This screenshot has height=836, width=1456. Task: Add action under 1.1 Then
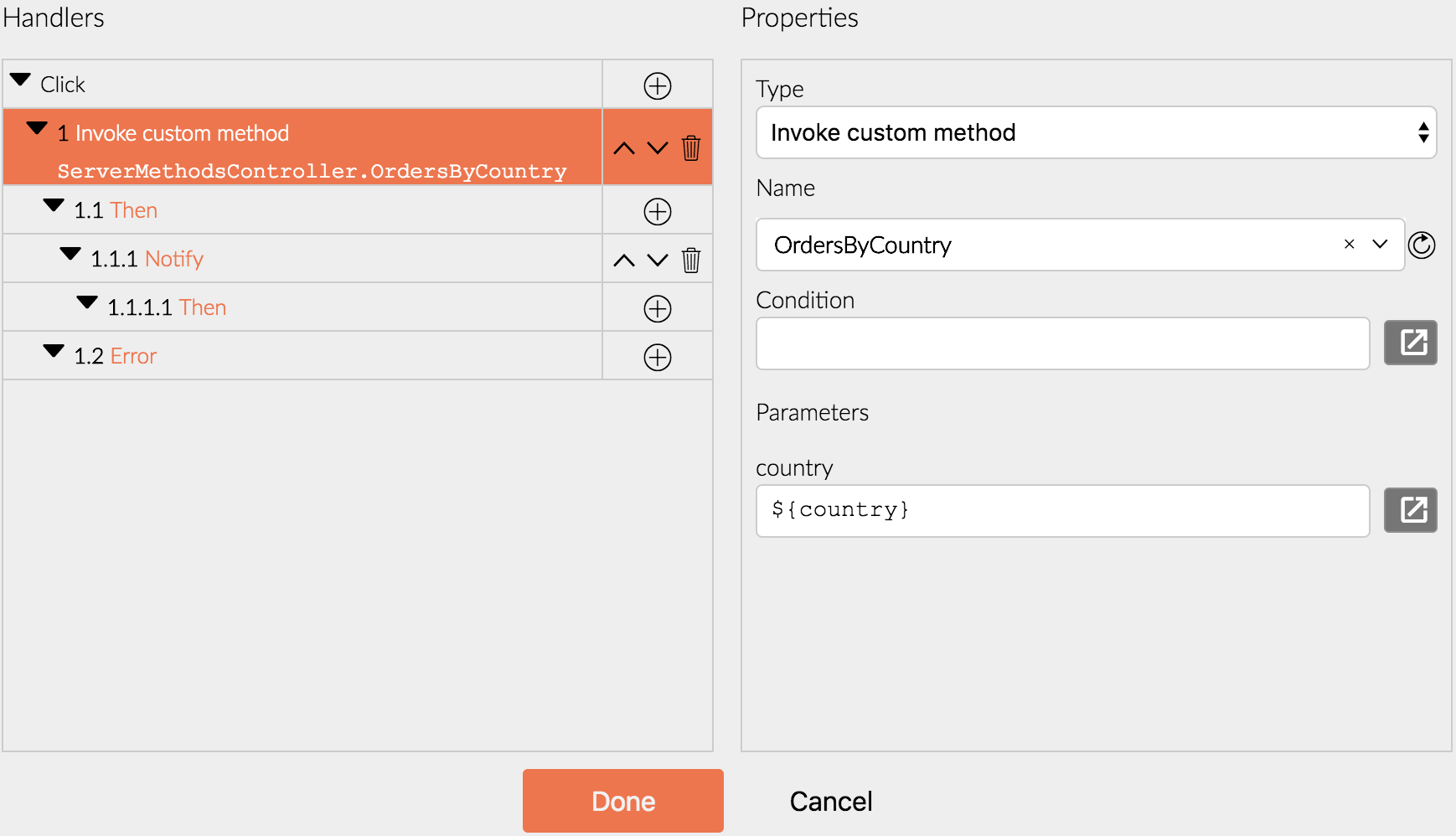tap(657, 211)
